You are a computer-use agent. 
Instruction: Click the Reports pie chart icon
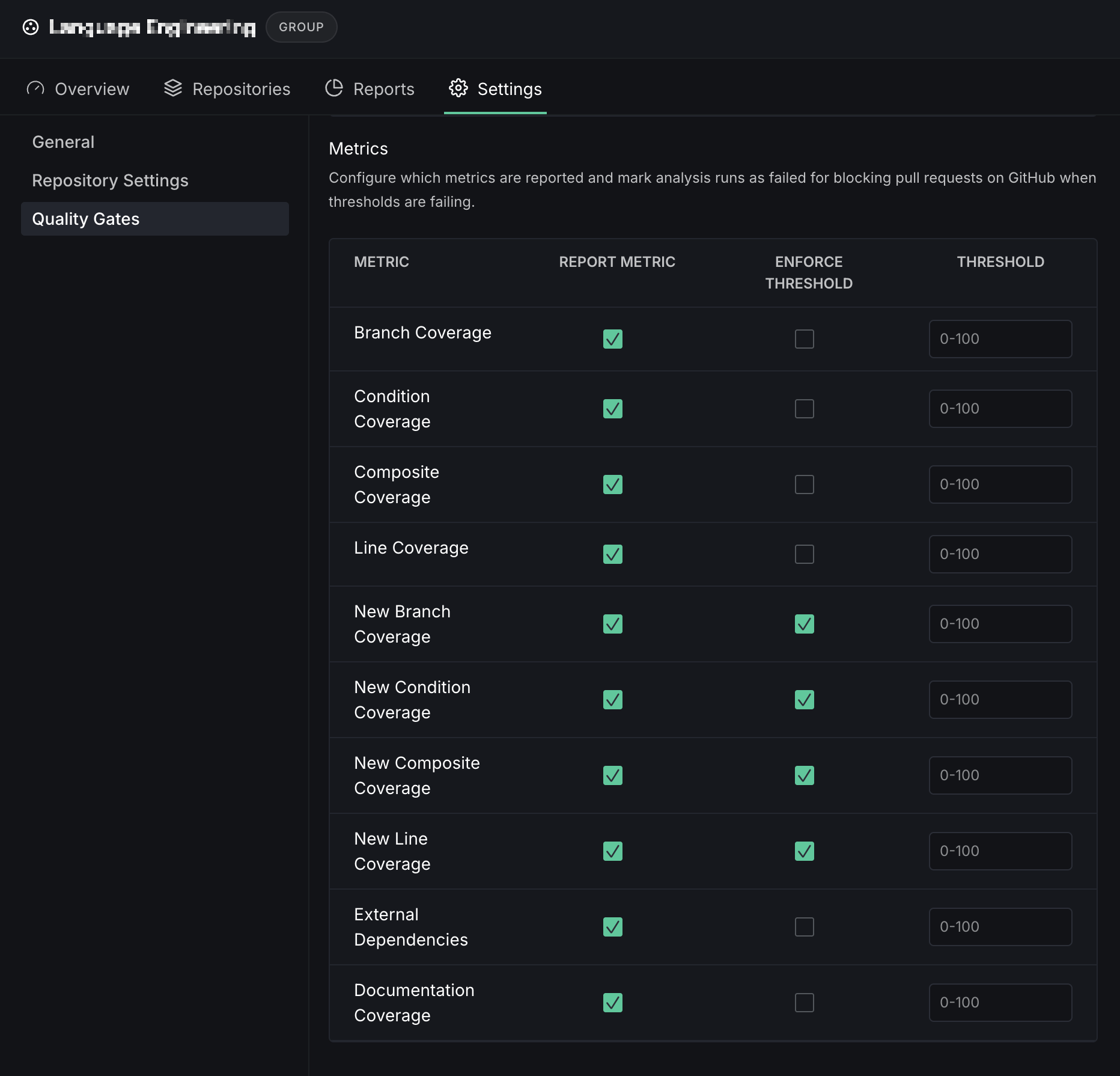coord(334,88)
